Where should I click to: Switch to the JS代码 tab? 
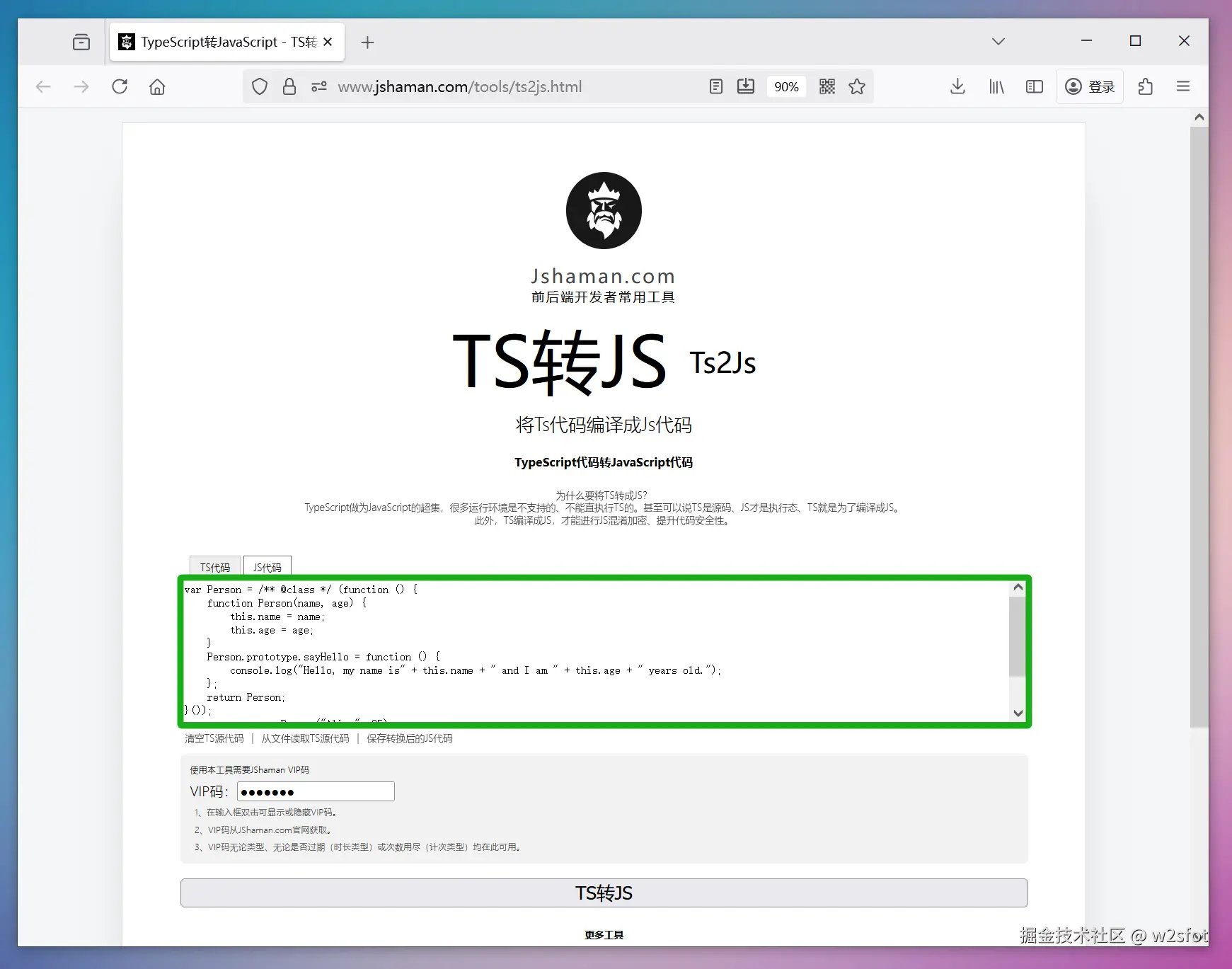pos(267,567)
